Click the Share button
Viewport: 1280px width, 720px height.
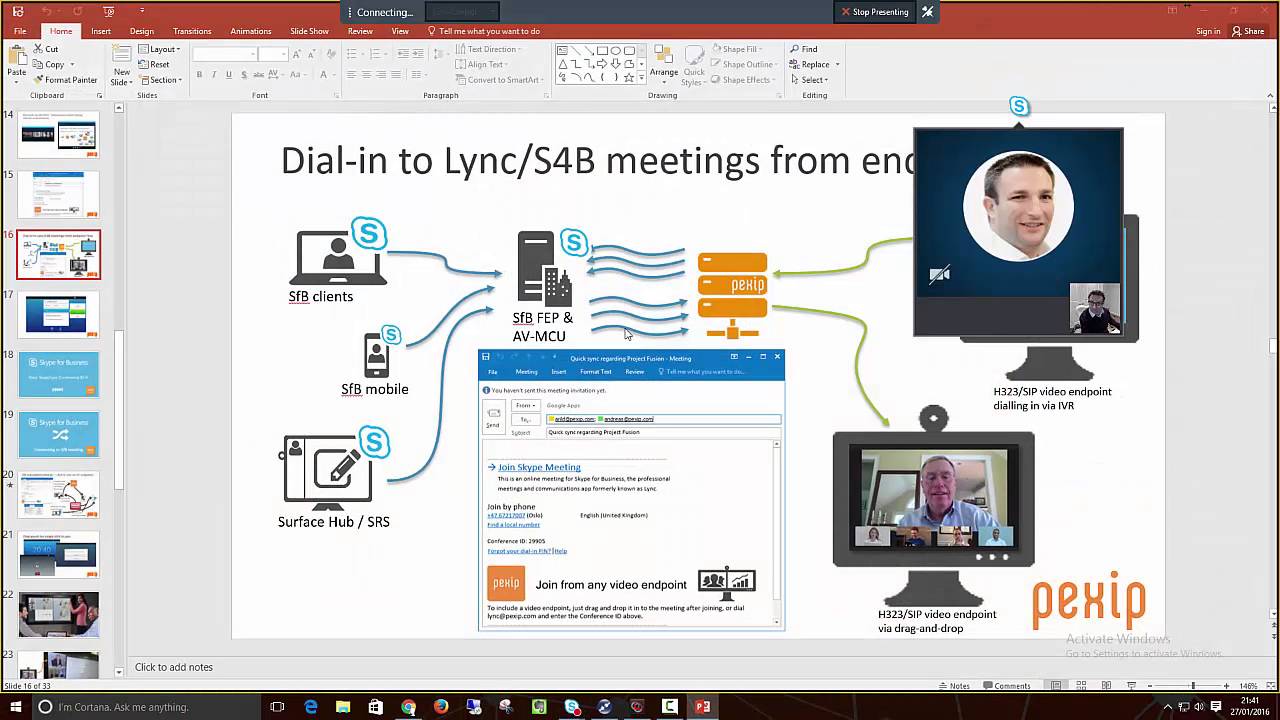1248,31
